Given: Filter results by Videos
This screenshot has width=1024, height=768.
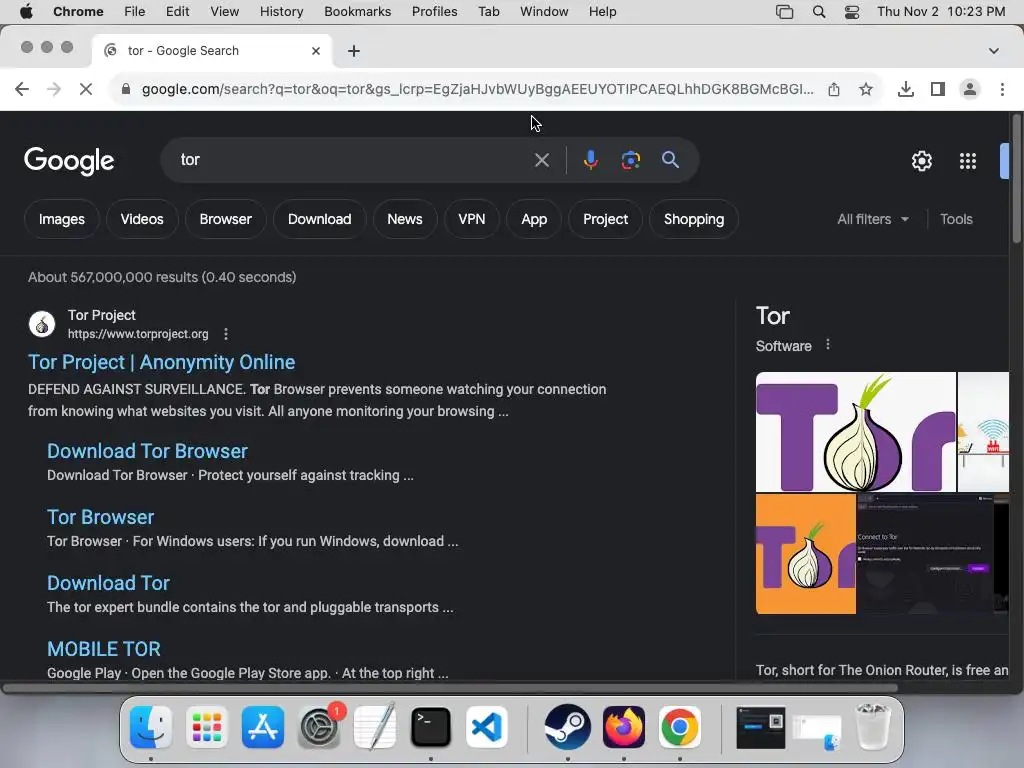Looking at the screenshot, I should click(142, 219).
